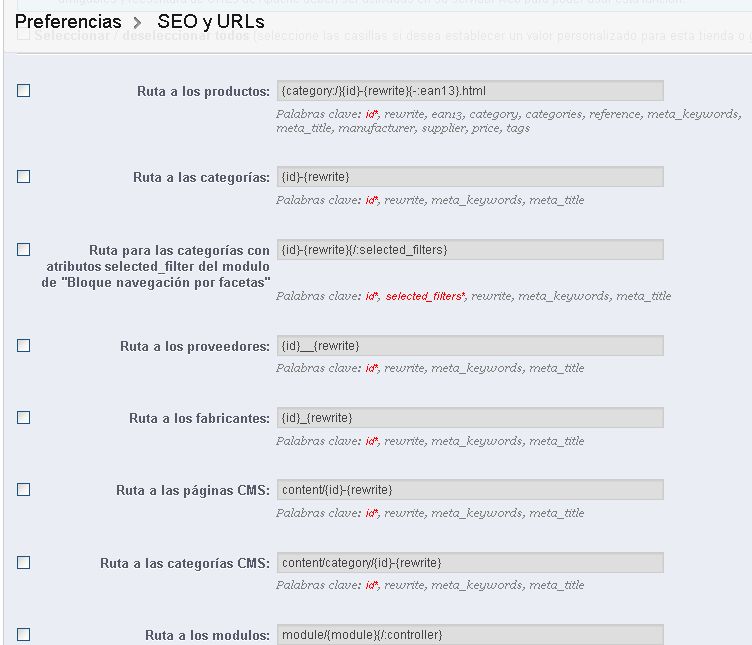The height and width of the screenshot is (645, 752).
Task: Click the Ruta a los productos input field
Action: [x=470, y=91]
